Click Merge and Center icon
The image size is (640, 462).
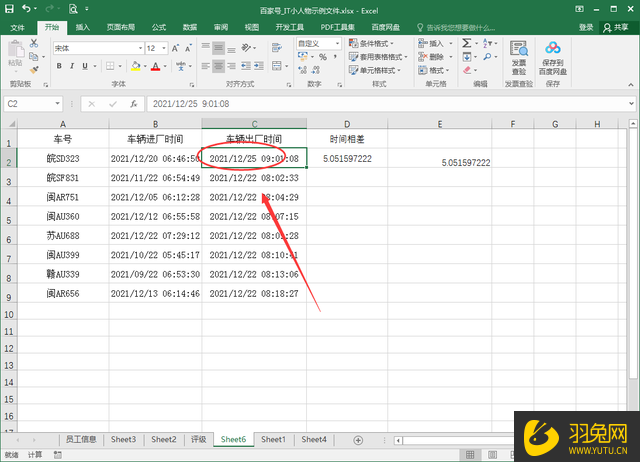point(277,66)
